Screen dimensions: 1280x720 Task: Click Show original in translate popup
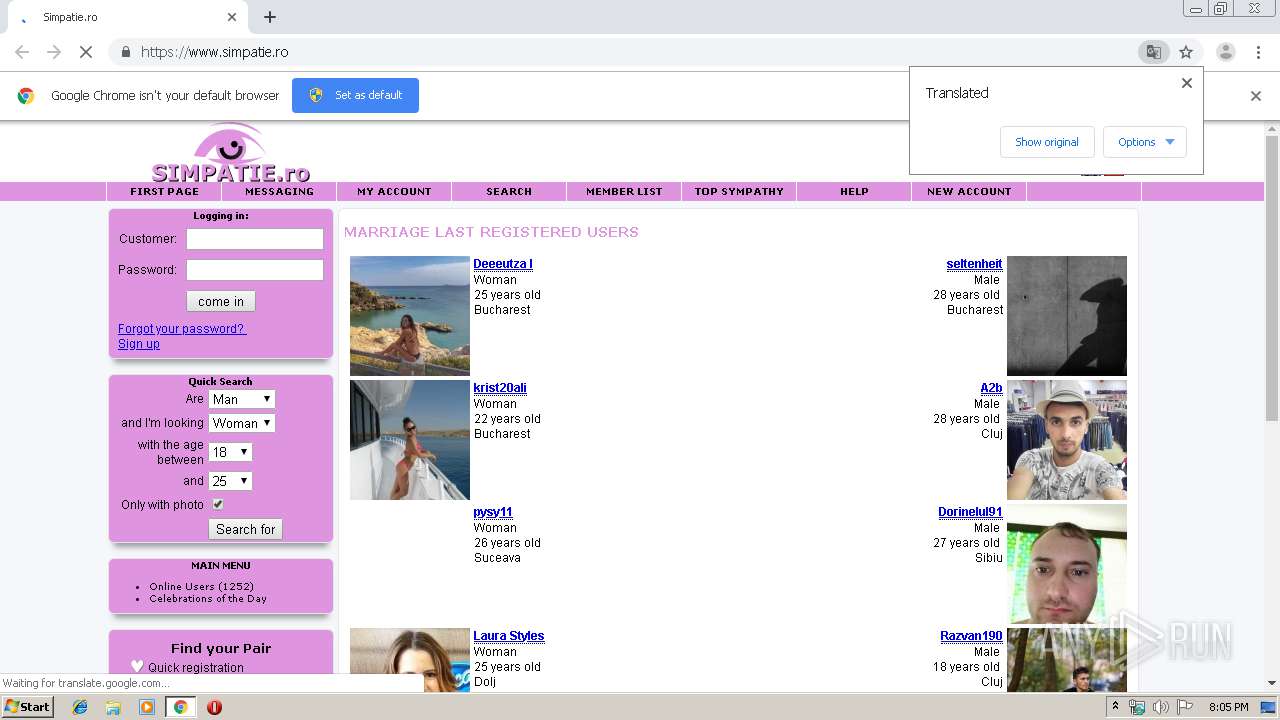[x=1047, y=142]
